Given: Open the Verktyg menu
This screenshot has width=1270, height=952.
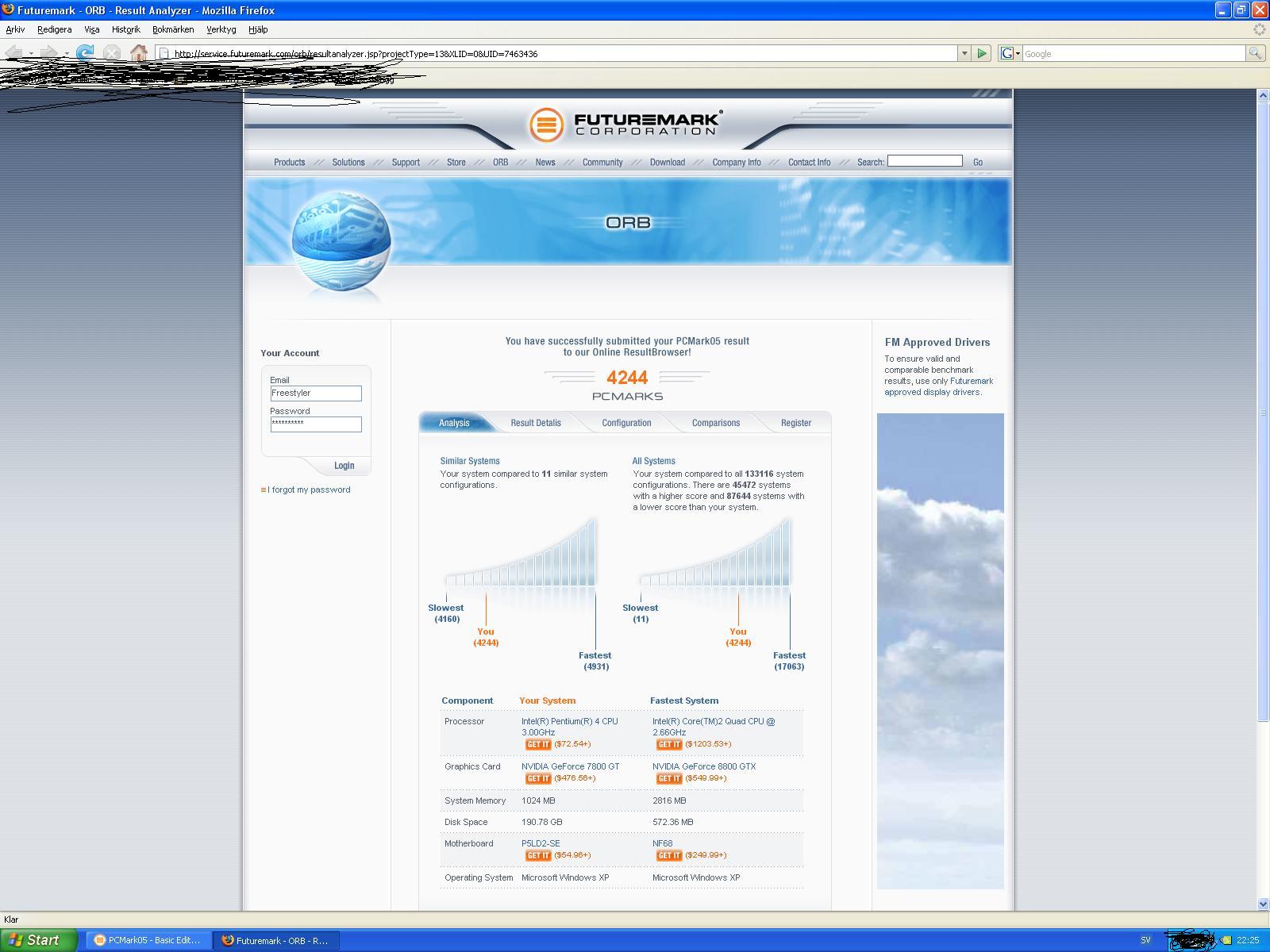Looking at the screenshot, I should [x=221, y=29].
